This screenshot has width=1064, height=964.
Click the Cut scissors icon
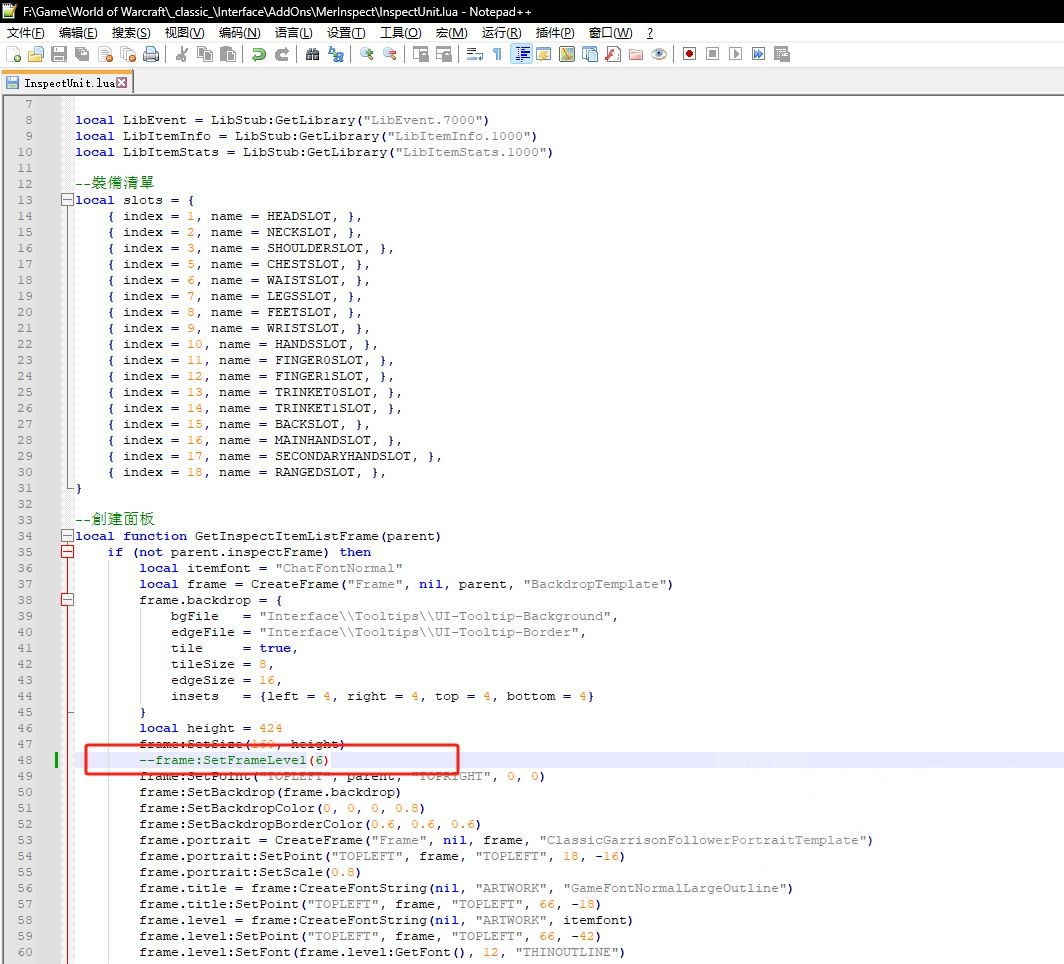(182, 54)
